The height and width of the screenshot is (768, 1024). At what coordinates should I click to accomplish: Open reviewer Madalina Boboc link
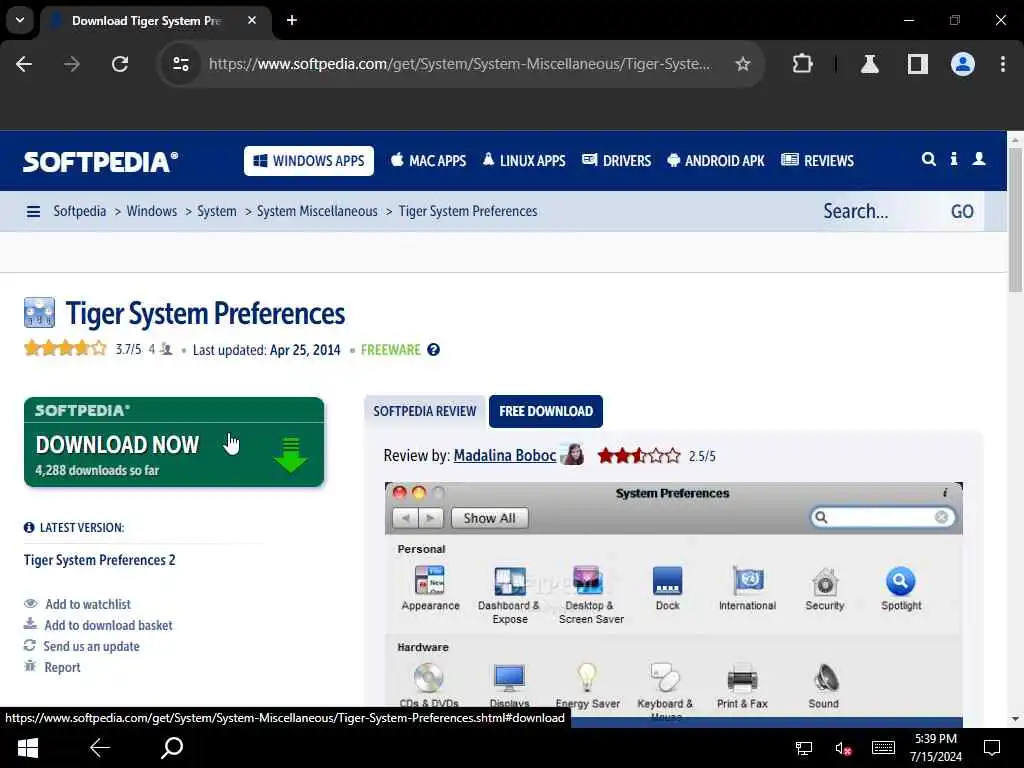505,455
